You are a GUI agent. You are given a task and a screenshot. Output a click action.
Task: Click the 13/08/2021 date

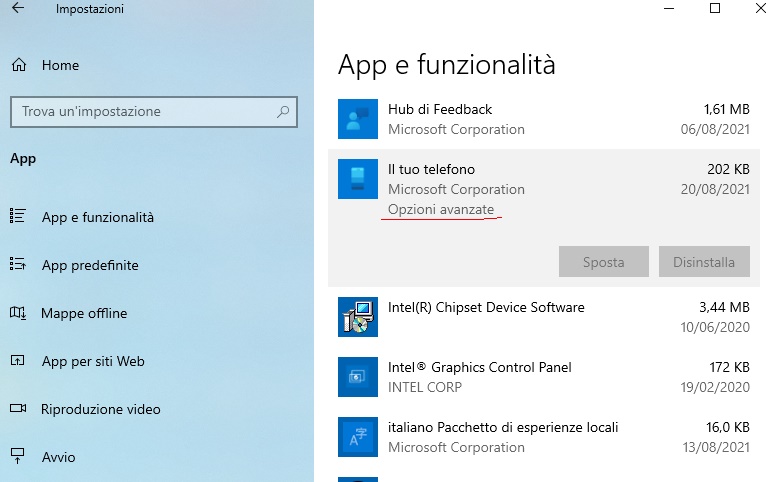click(x=716, y=447)
